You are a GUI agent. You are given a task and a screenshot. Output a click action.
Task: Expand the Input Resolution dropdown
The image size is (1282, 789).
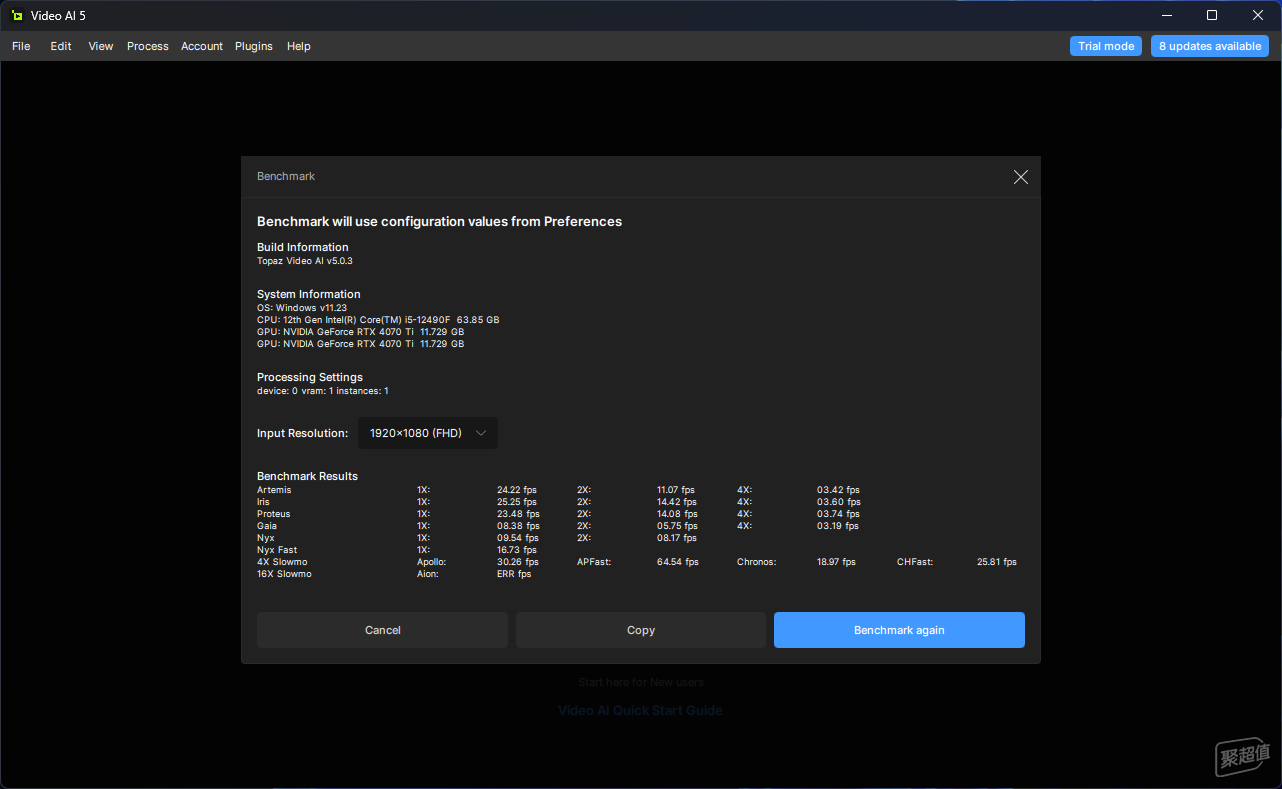(x=428, y=433)
